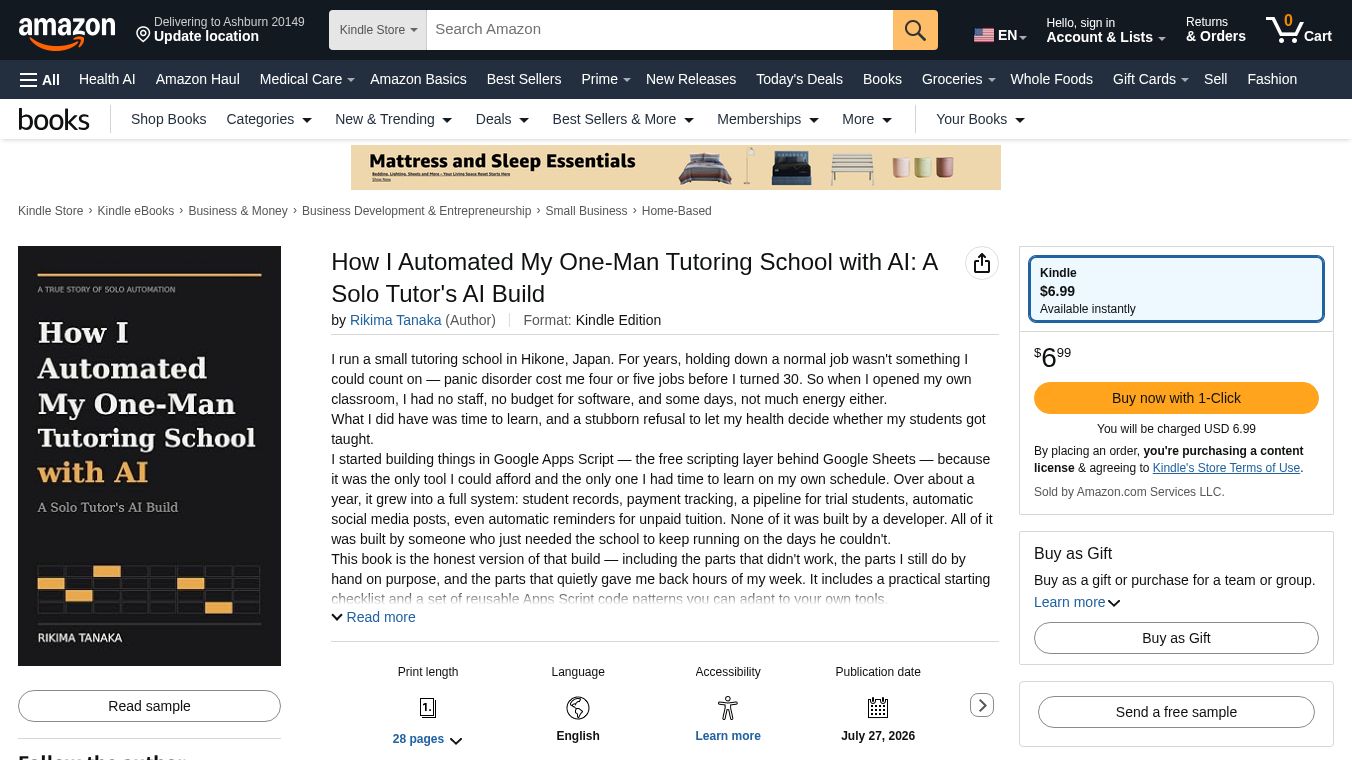Click Accessibility Learn more link
The width and height of the screenshot is (1352, 760).
coord(728,736)
